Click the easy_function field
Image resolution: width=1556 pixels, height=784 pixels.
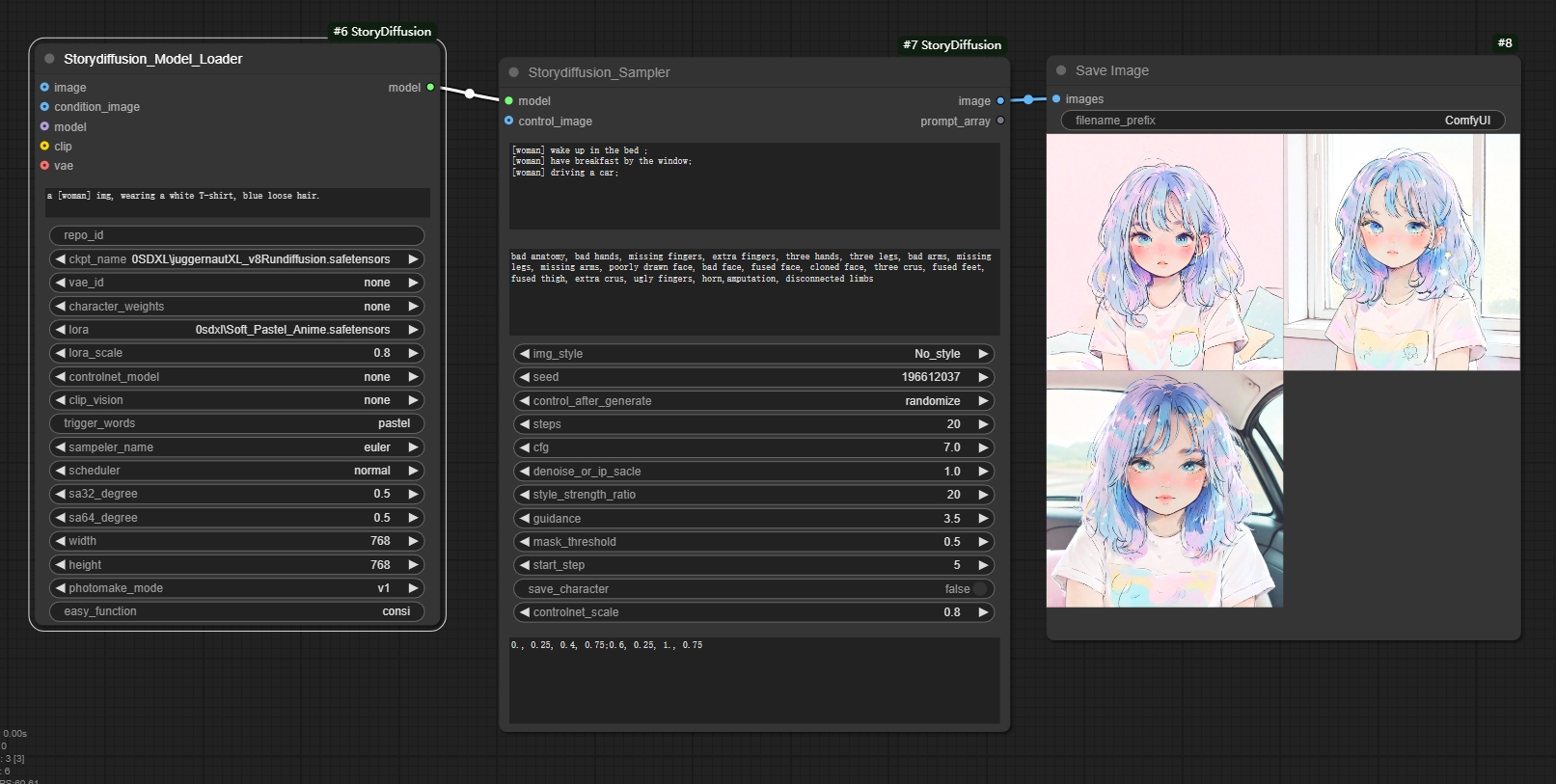(236, 611)
